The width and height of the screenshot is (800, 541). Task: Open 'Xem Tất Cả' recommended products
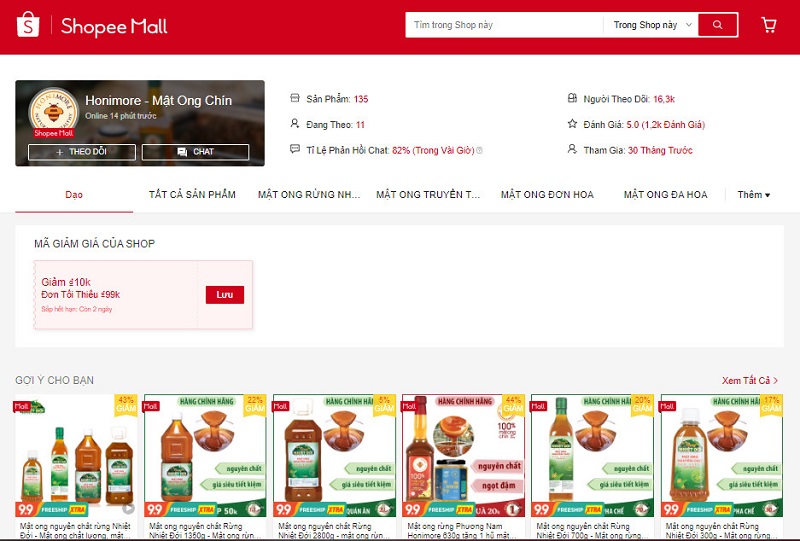click(x=750, y=380)
